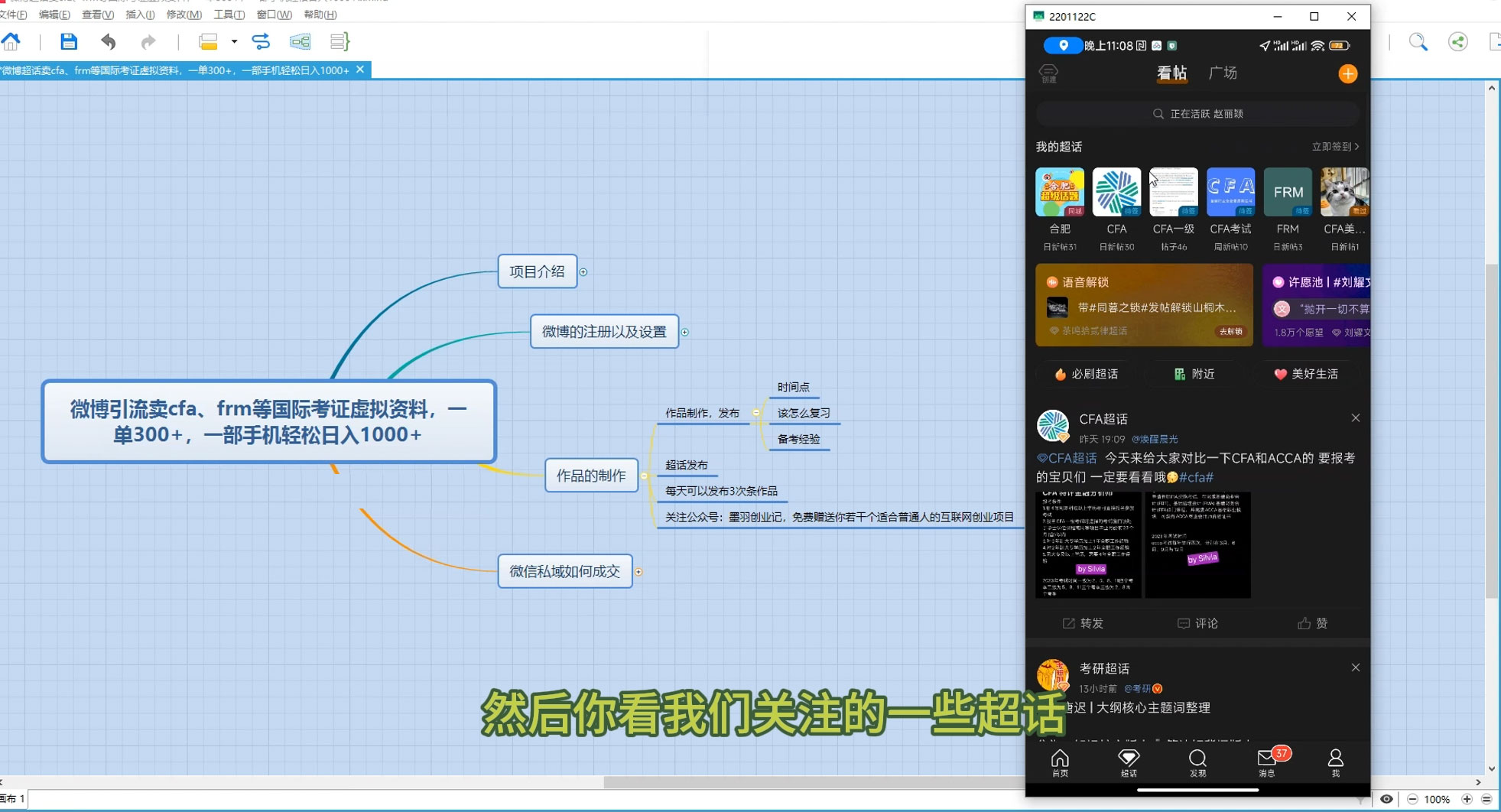The height and width of the screenshot is (812, 1501).
Task: Click the share icon
Action: tap(1457, 41)
